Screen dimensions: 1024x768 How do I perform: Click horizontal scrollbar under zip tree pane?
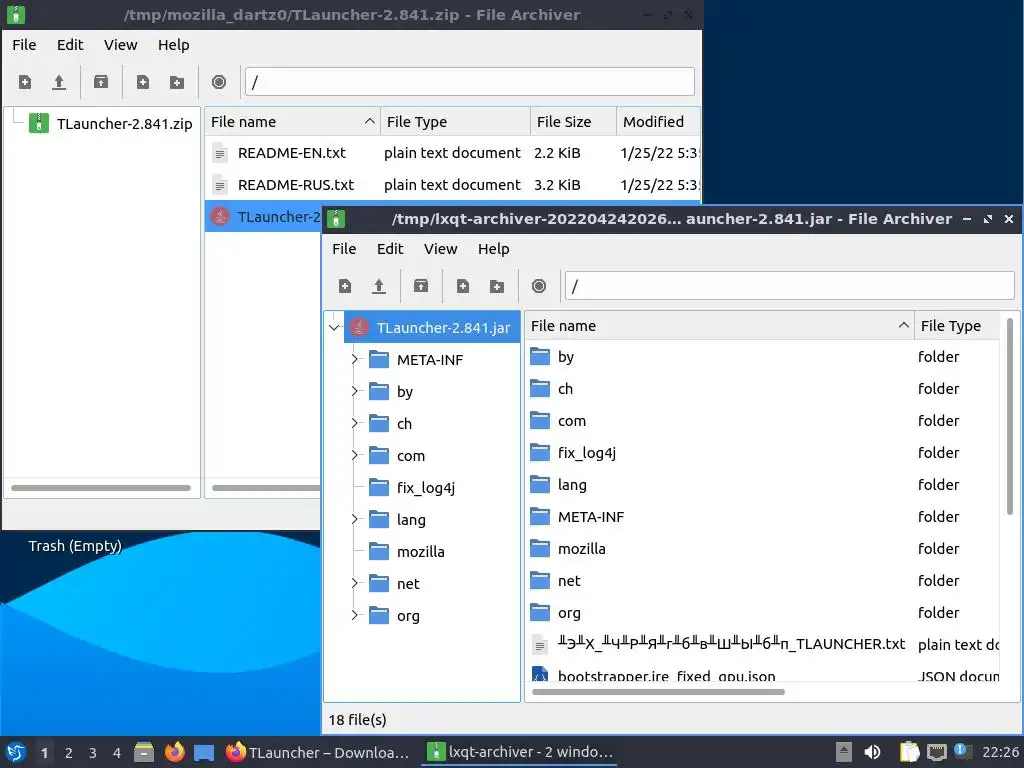click(101, 488)
